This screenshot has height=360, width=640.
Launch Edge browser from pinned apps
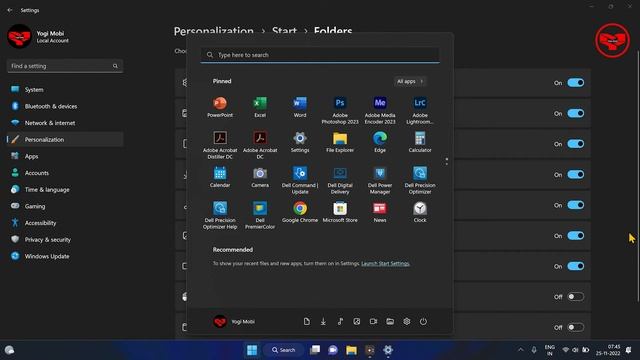coord(380,142)
